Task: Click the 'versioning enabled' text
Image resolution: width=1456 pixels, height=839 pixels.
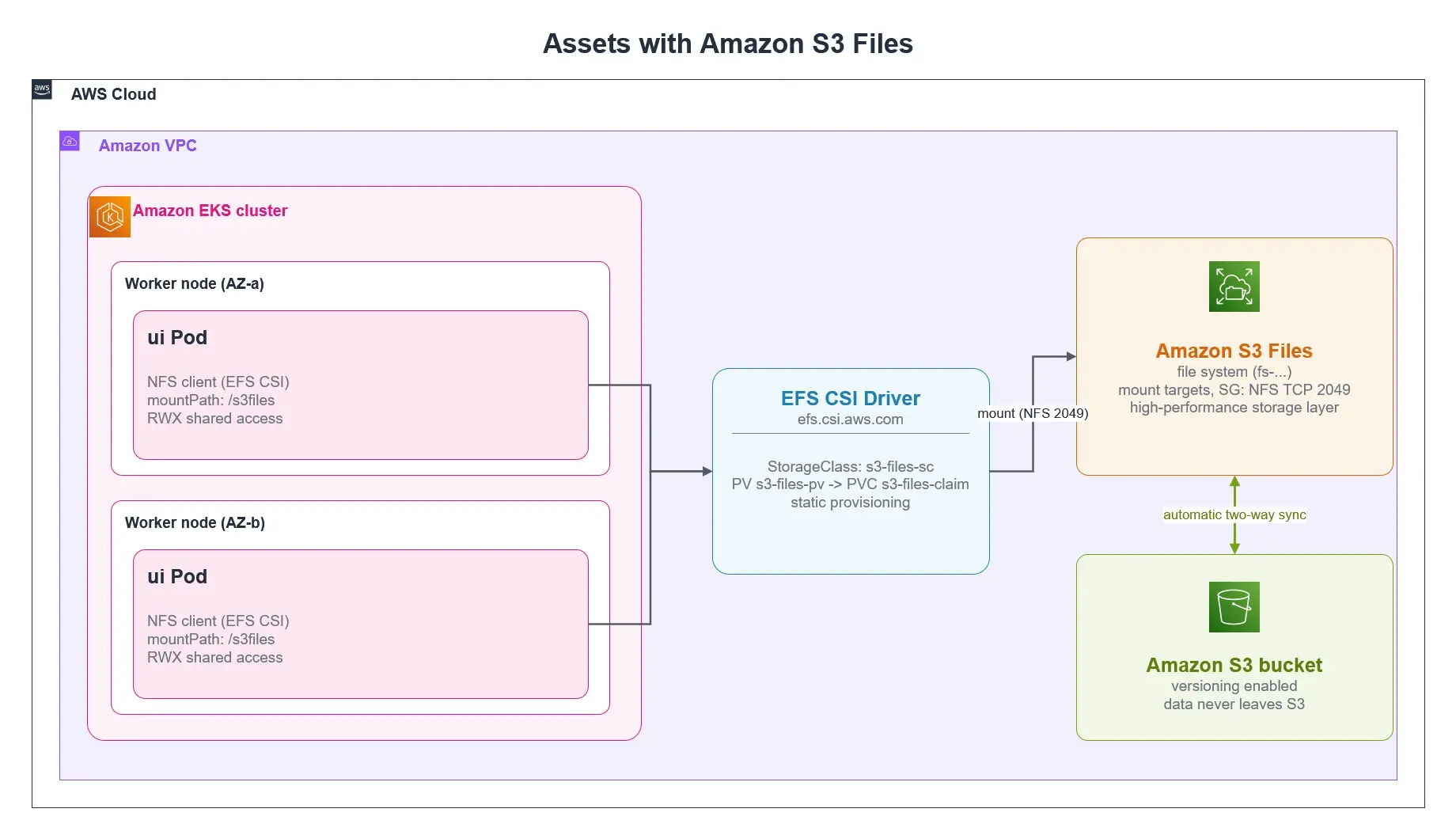Action: 1234,685
